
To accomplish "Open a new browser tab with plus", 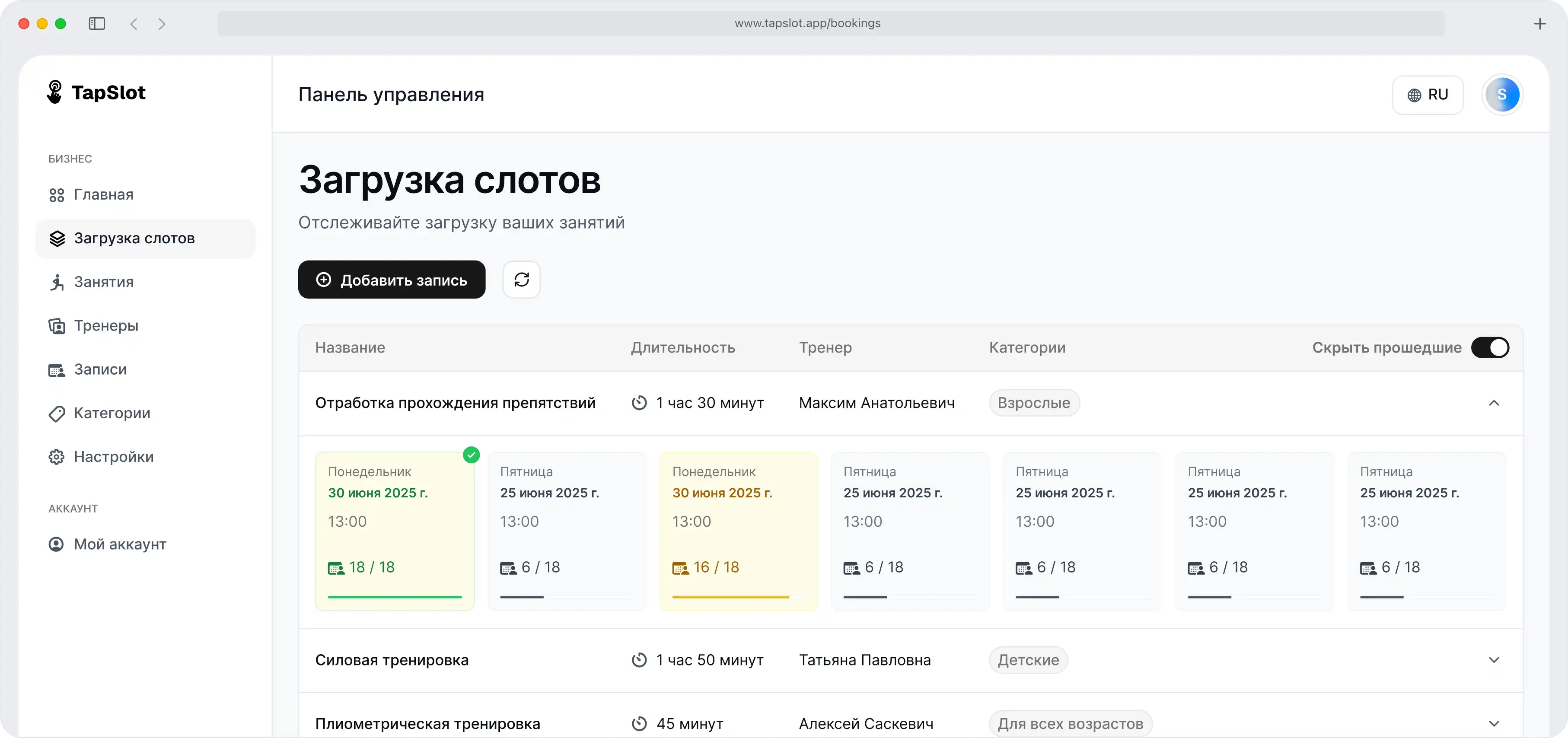I will coord(1539,24).
